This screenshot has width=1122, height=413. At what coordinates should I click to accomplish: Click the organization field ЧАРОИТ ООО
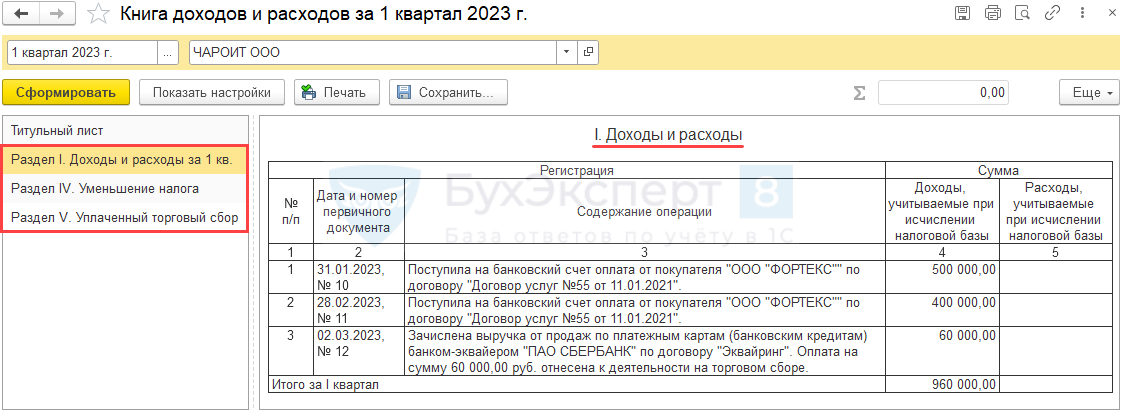[x=373, y=52]
